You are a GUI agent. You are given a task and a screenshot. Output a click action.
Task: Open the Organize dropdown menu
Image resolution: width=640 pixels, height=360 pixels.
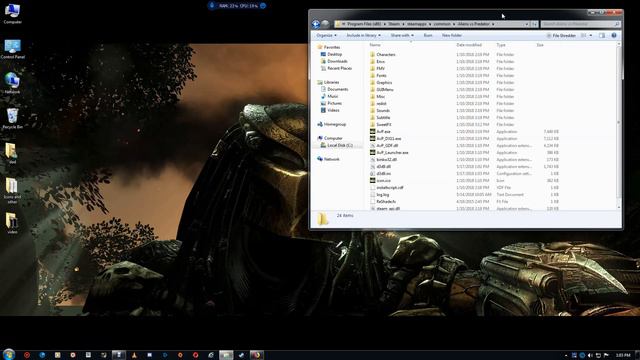327,36
